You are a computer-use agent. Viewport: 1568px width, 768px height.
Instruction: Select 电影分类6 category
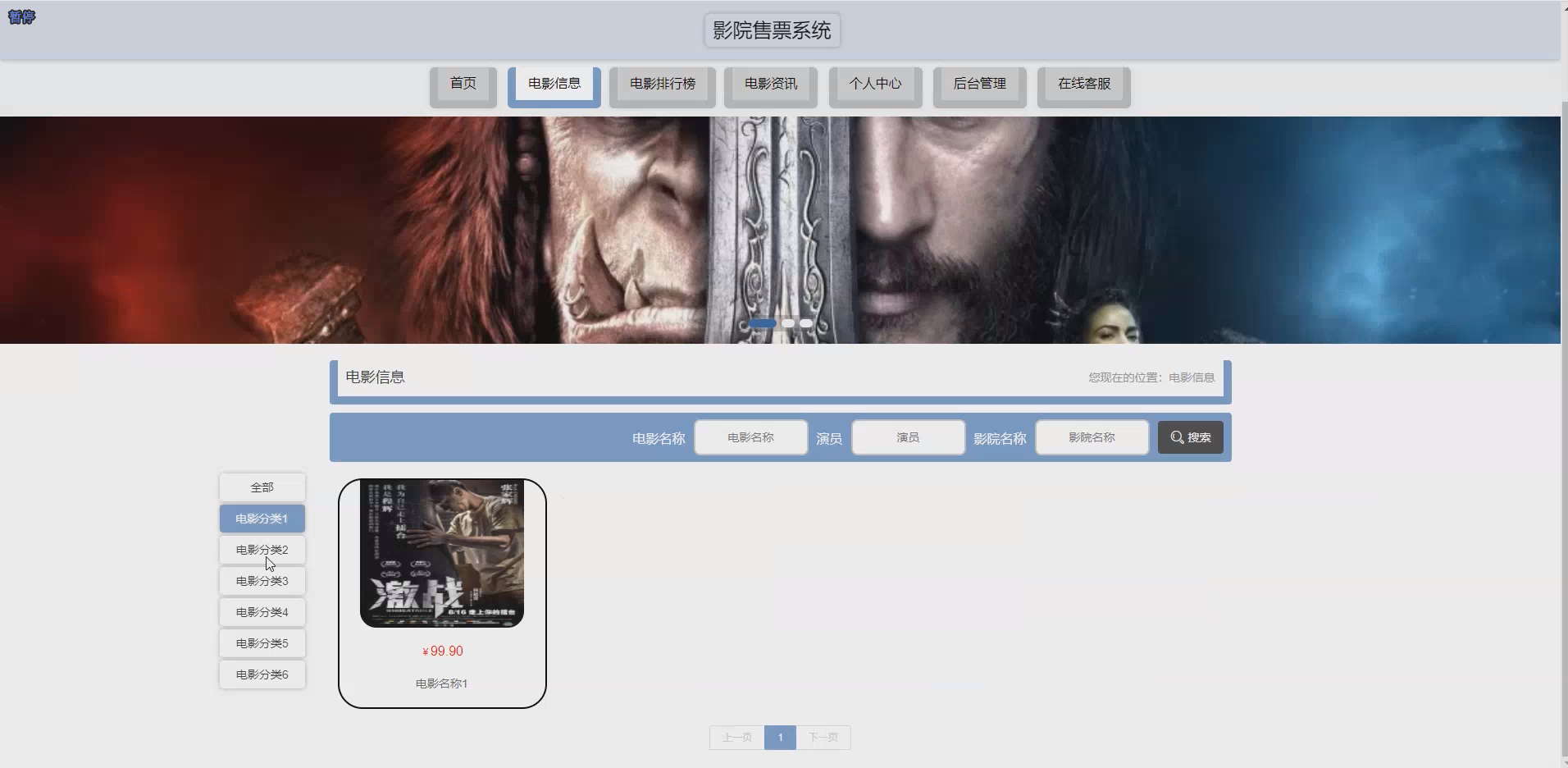coord(262,674)
